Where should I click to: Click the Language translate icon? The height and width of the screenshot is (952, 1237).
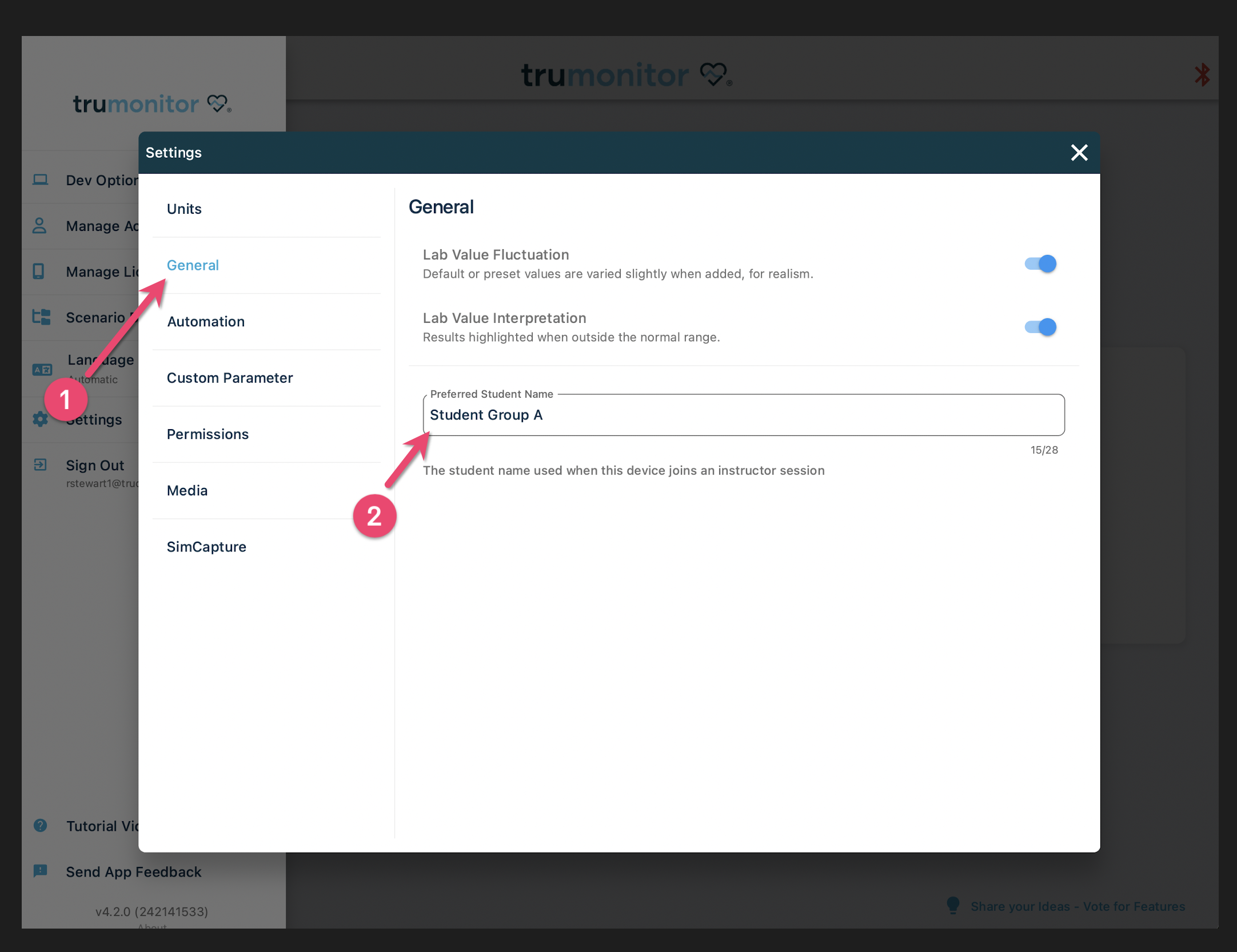click(42, 370)
